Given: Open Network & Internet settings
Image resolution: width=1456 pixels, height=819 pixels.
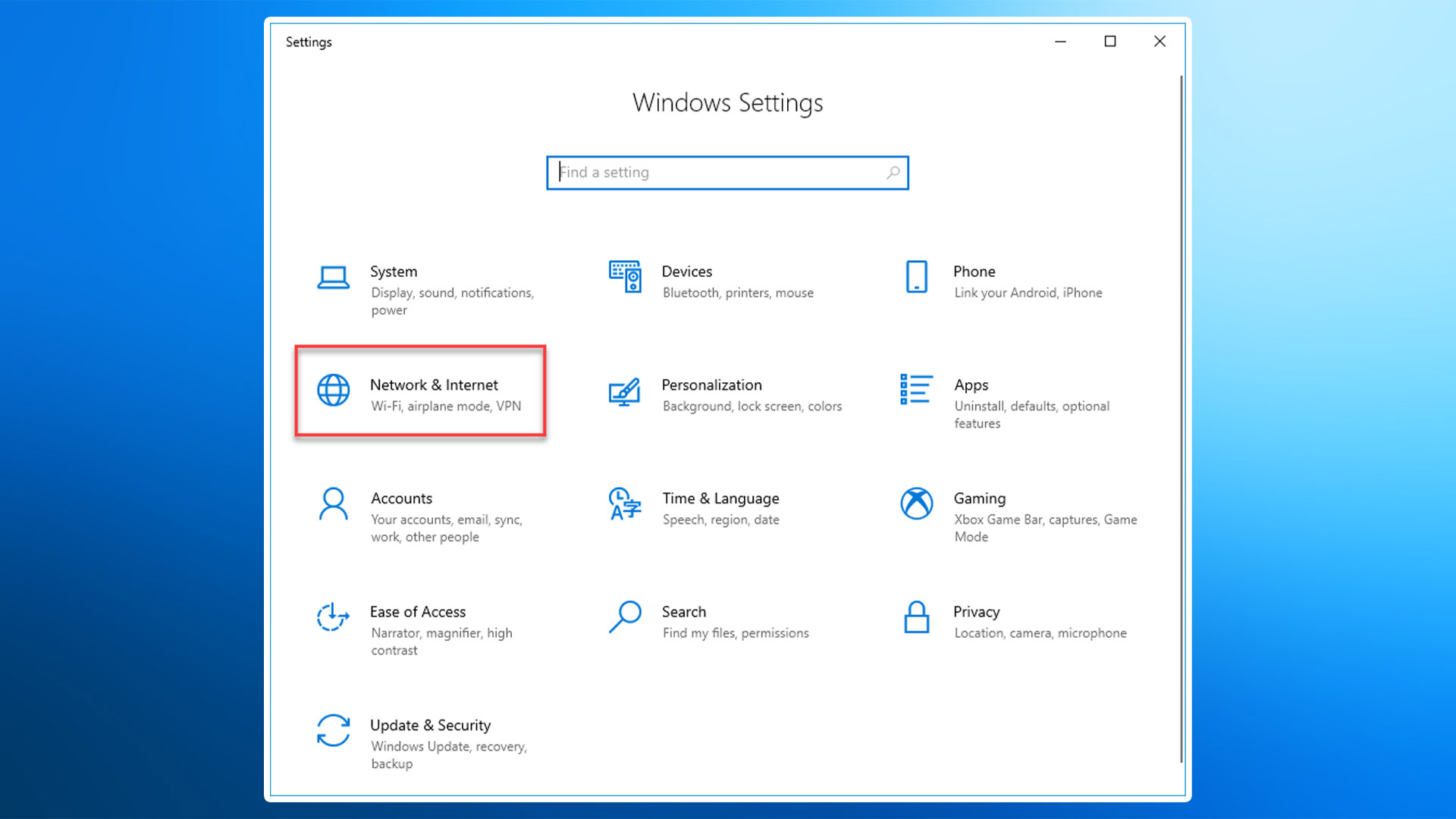Looking at the screenshot, I should point(434,385).
